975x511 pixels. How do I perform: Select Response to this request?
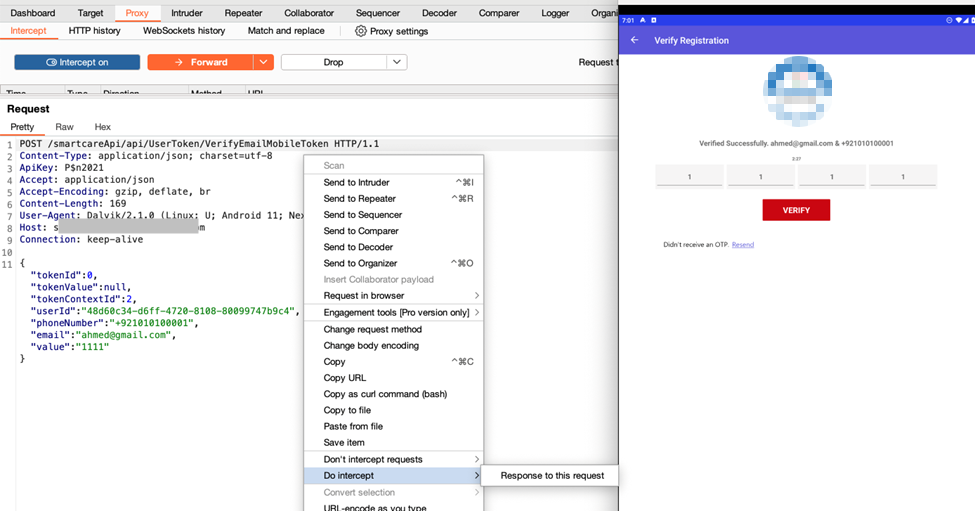552,475
